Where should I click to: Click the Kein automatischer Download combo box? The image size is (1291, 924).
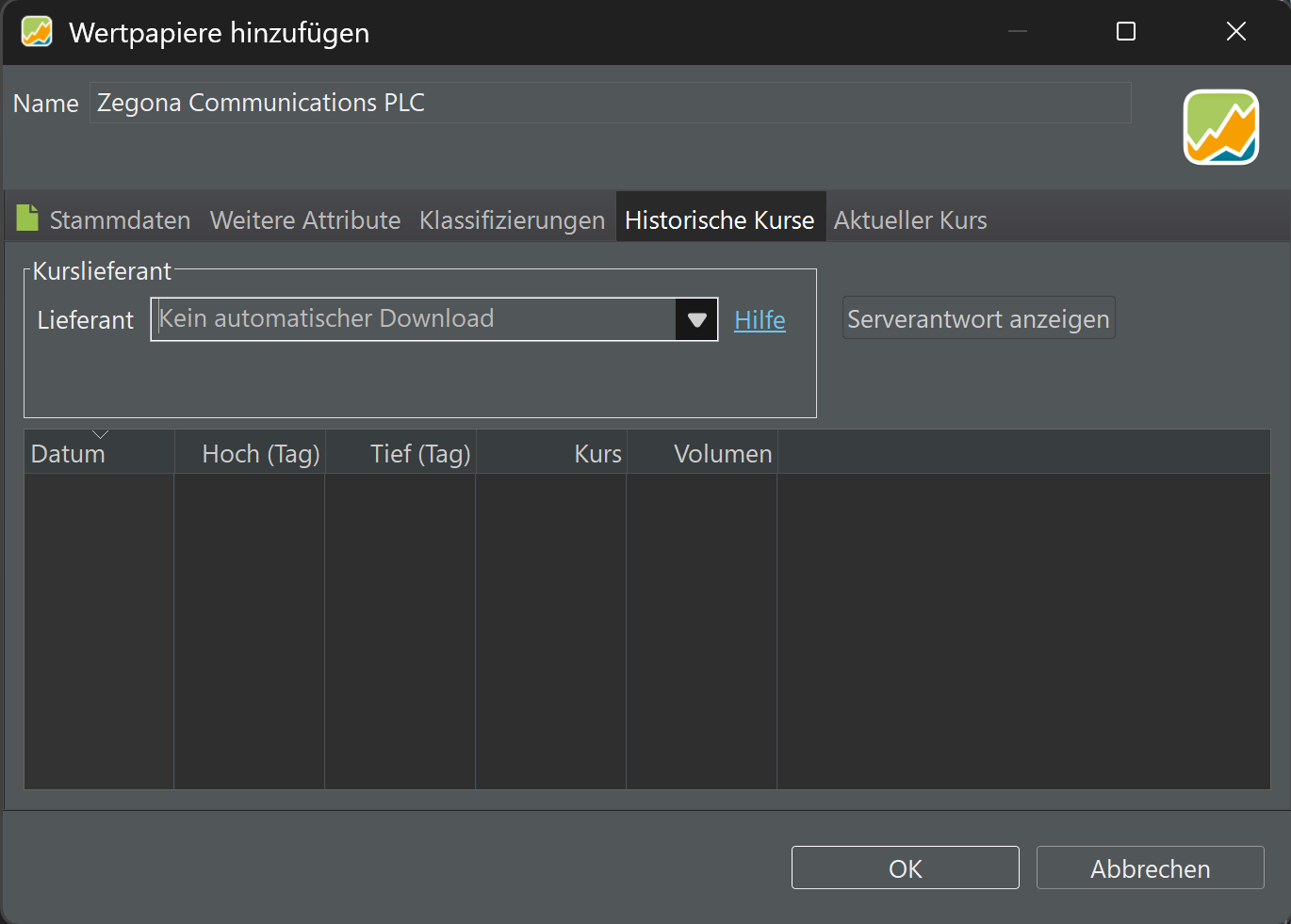434,319
